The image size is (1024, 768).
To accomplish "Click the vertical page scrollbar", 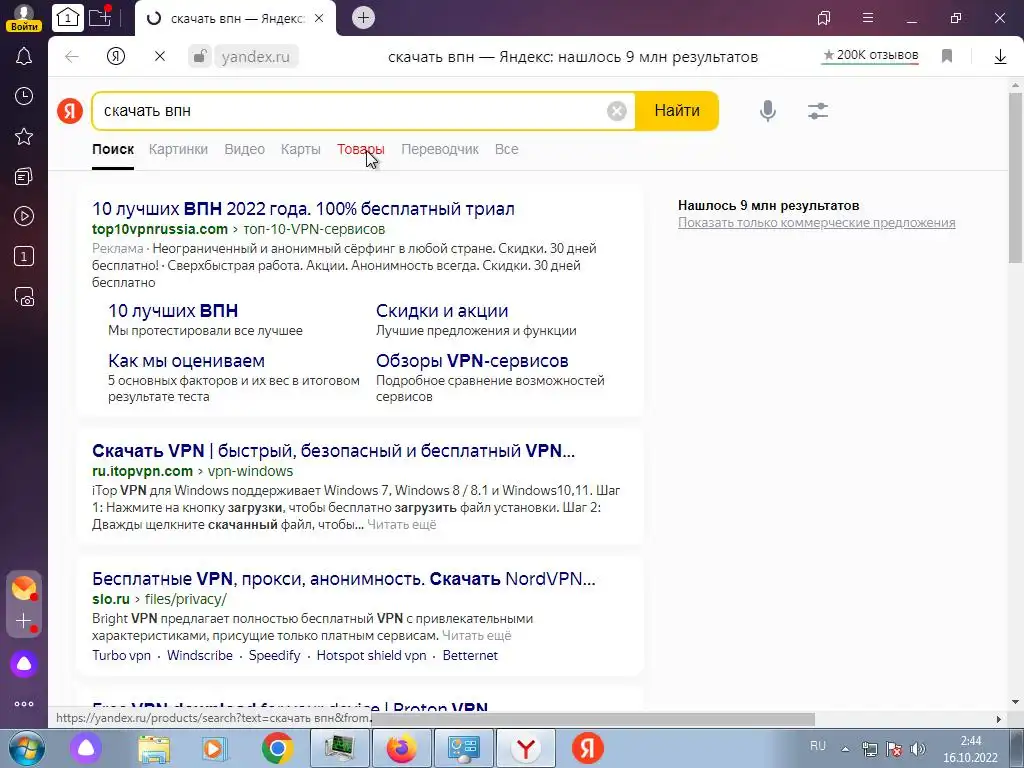I will (x=1016, y=176).
